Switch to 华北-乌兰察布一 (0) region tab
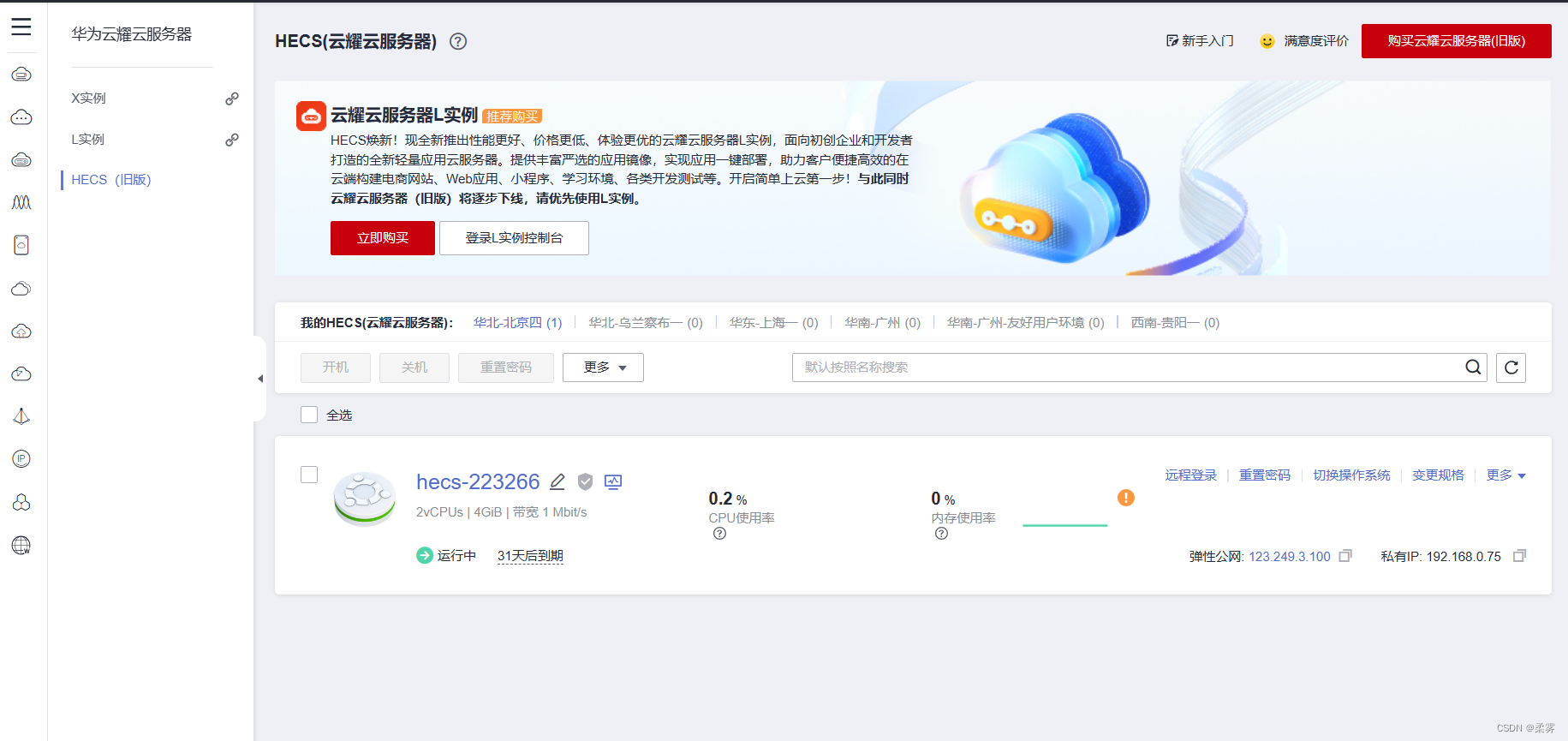 (646, 323)
